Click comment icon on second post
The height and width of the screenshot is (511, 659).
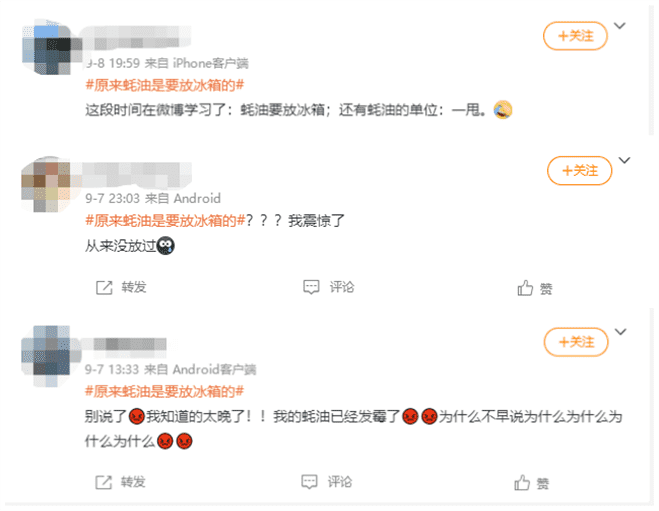point(311,287)
